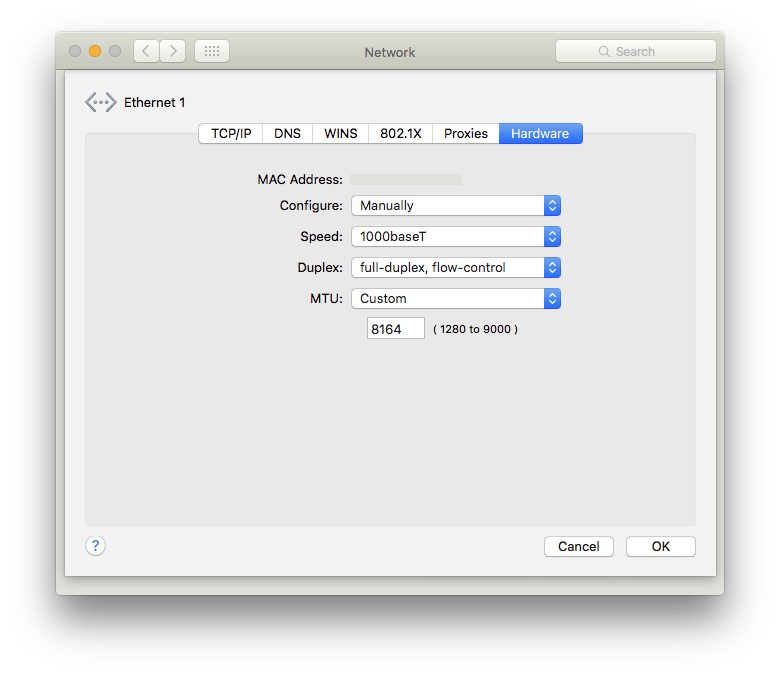Click the magnifier icon in Search
Viewport: 780px width, 675px height.
click(604, 52)
